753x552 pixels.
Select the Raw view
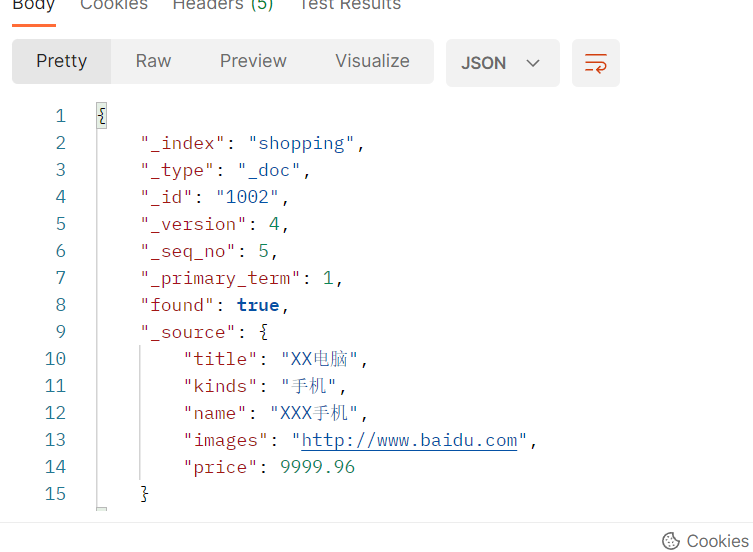[153, 61]
